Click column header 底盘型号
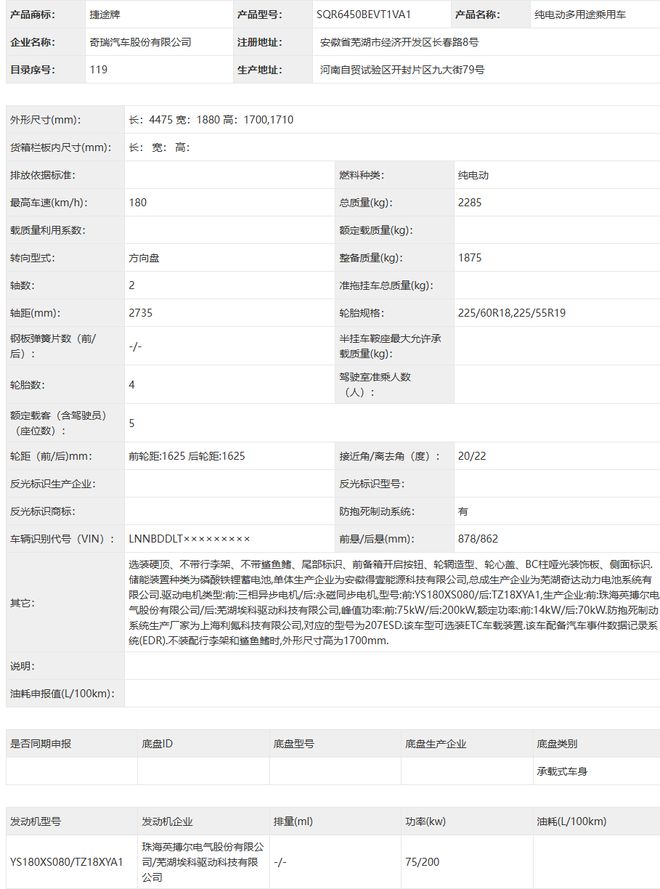The height and width of the screenshot is (889, 660). click(x=294, y=743)
